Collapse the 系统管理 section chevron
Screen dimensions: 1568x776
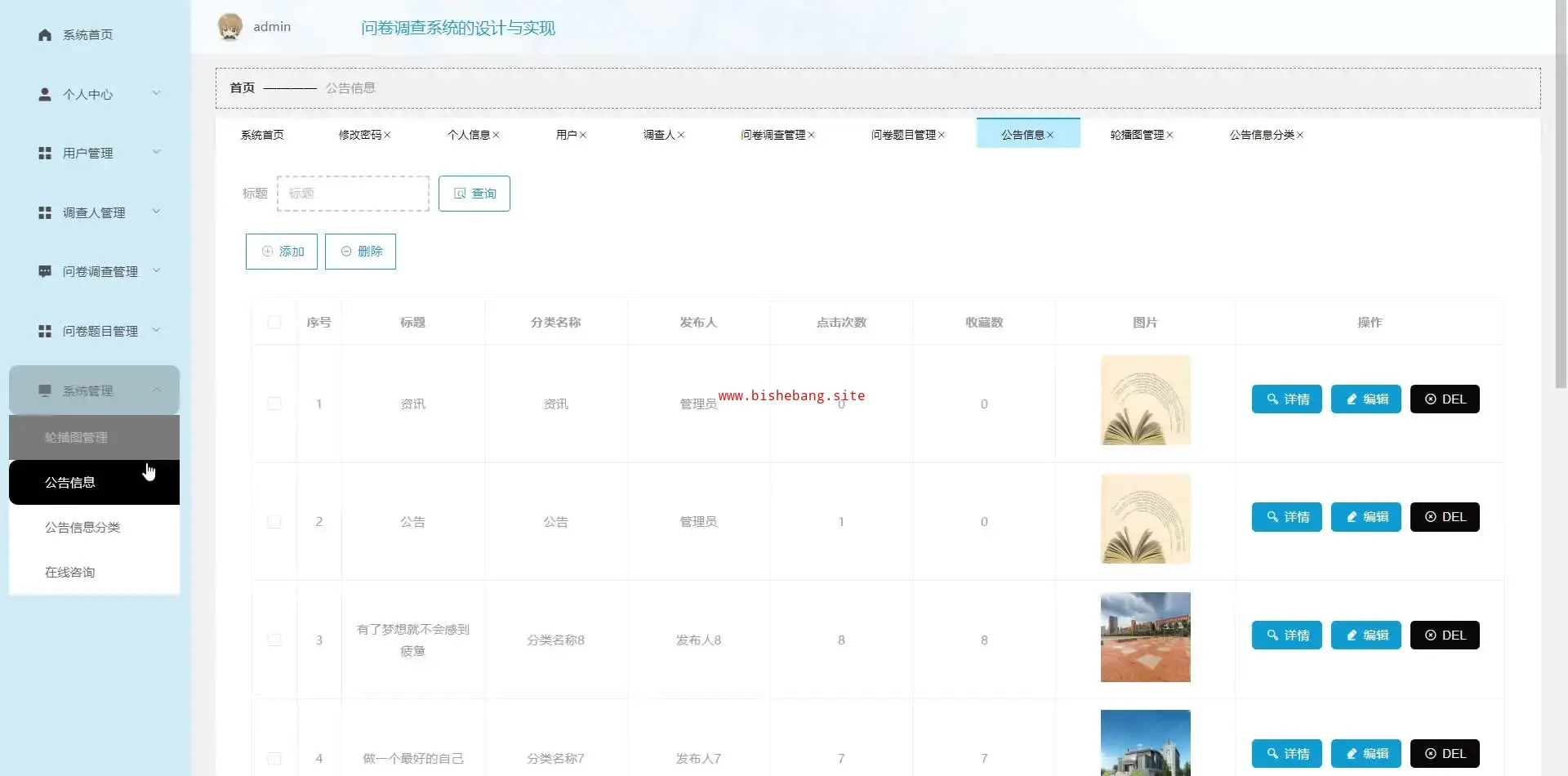click(x=157, y=390)
